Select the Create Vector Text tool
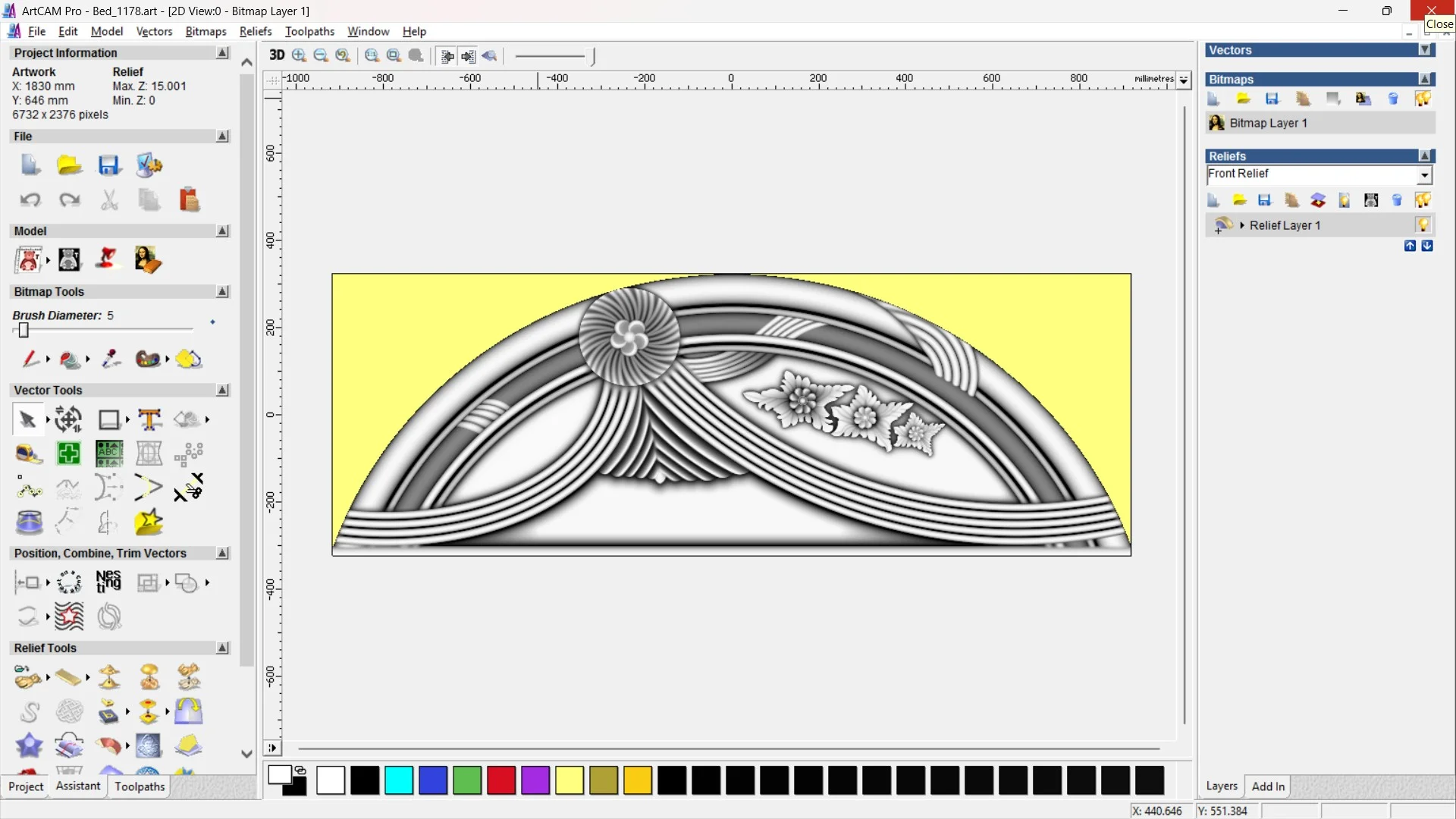Image resolution: width=1456 pixels, height=819 pixels. pos(149,419)
